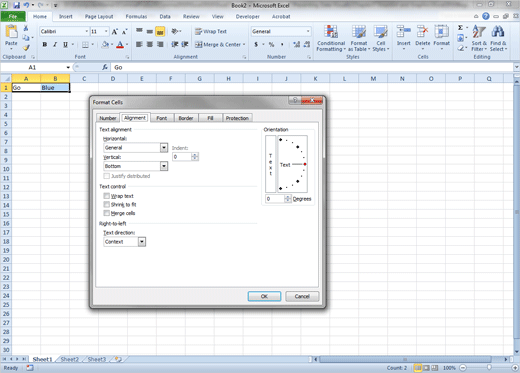Switch to Sheet2 tab
Image resolution: width=520 pixels, height=373 pixels.
69,359
